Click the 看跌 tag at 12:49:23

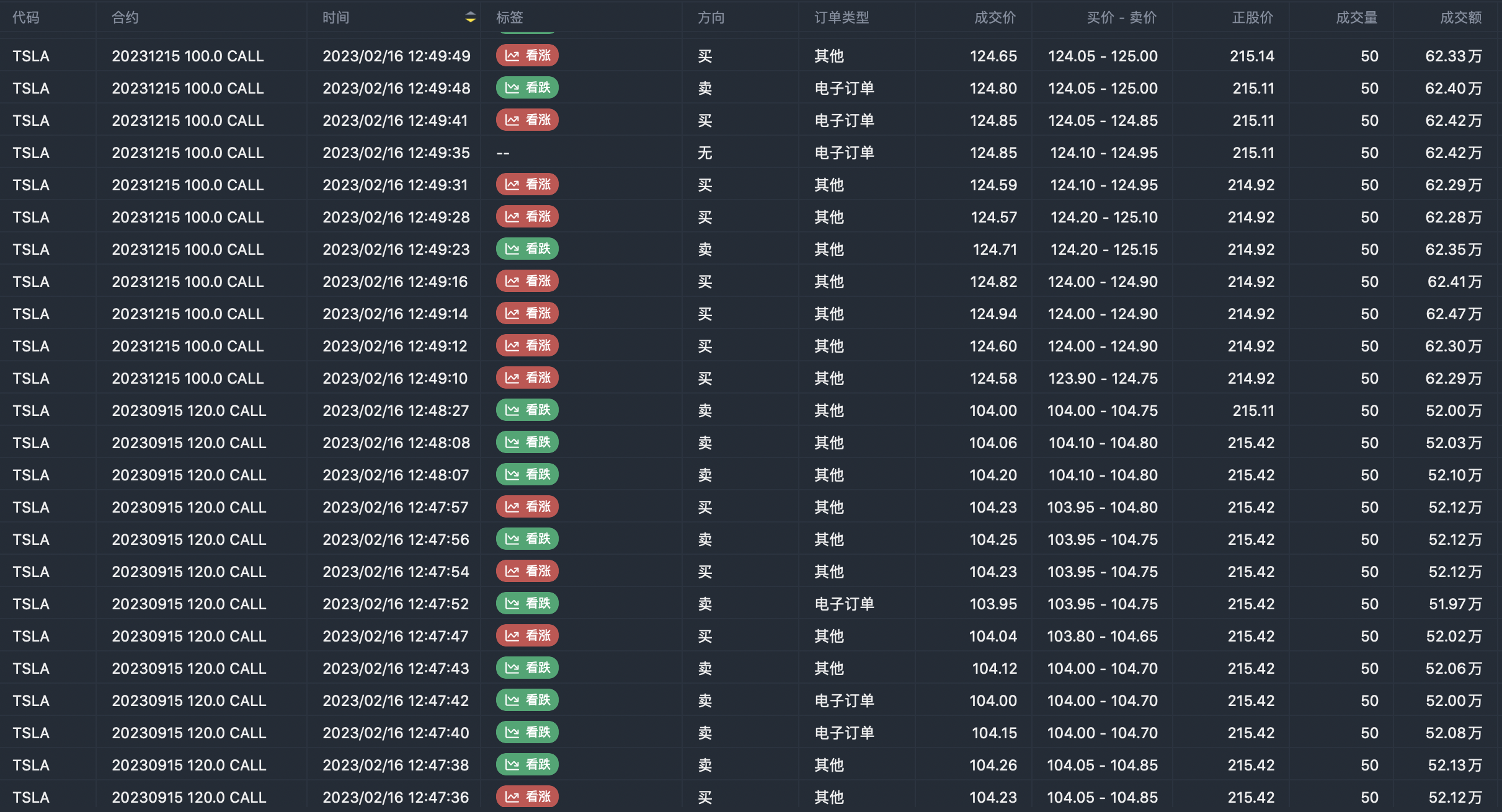527,249
